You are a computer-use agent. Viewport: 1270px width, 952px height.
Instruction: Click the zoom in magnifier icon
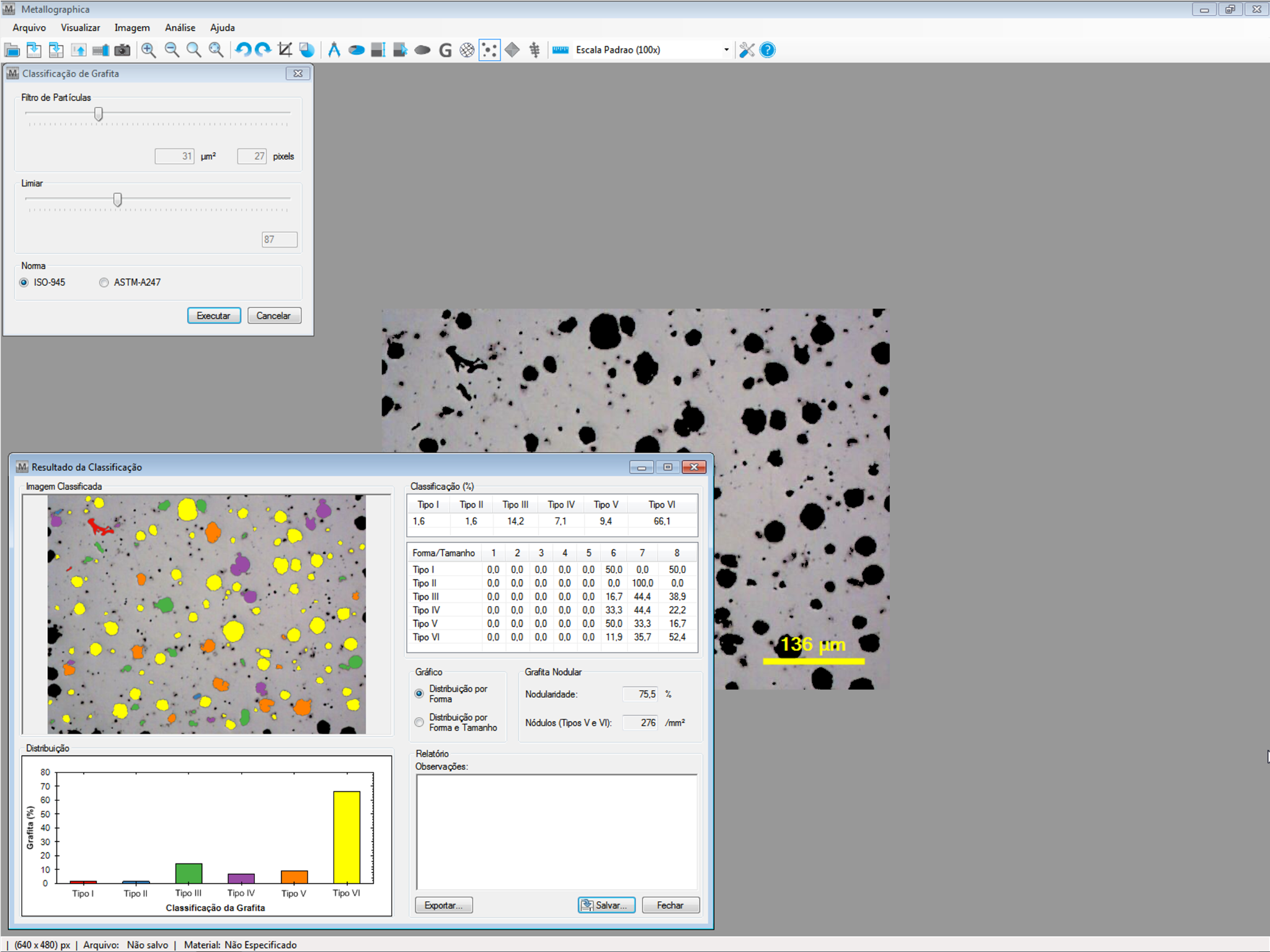pyautogui.click(x=148, y=50)
